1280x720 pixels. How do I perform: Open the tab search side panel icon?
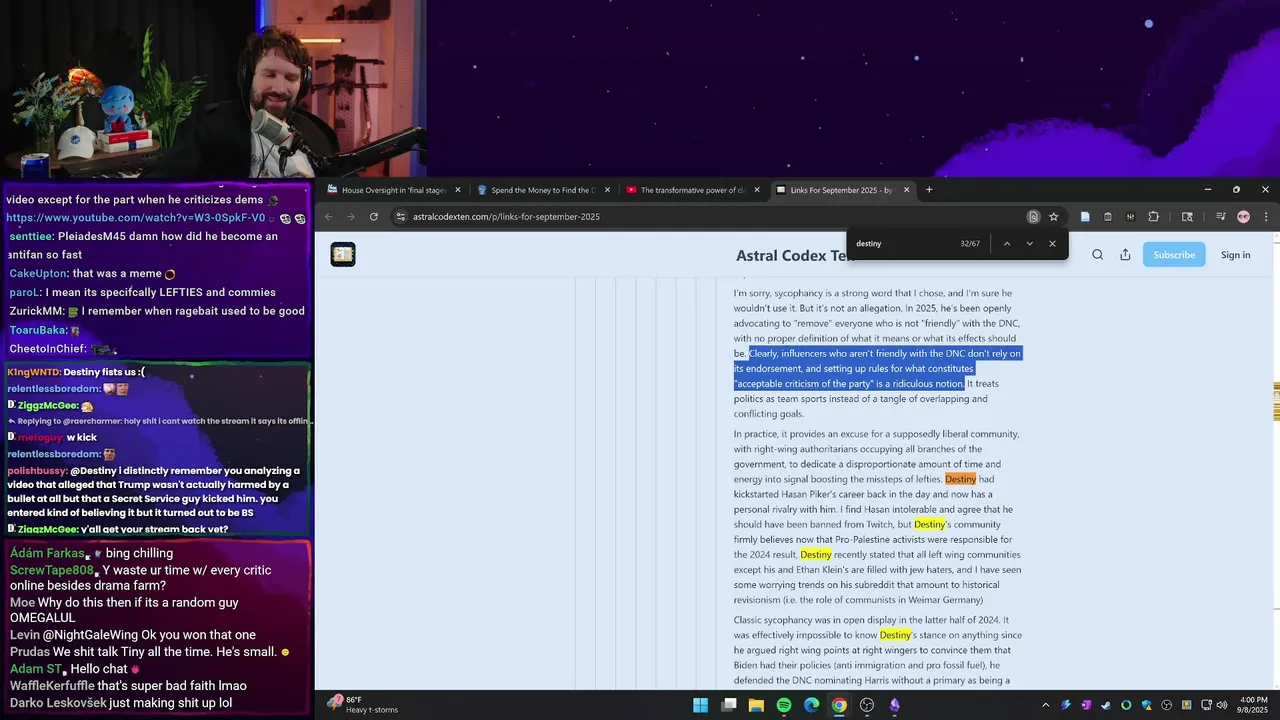tap(1187, 217)
